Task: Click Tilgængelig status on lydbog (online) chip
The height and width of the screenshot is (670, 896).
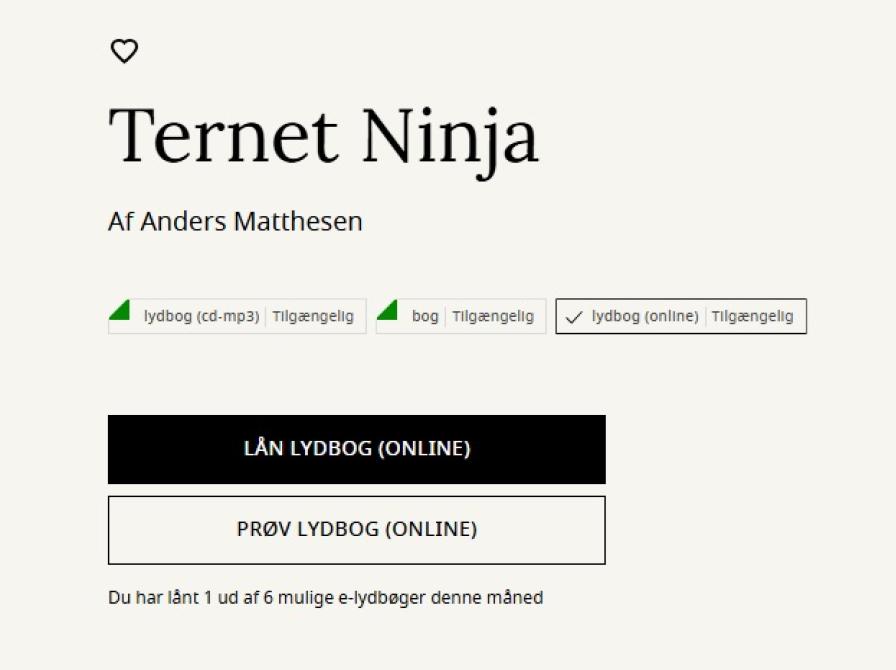Action: click(x=753, y=316)
